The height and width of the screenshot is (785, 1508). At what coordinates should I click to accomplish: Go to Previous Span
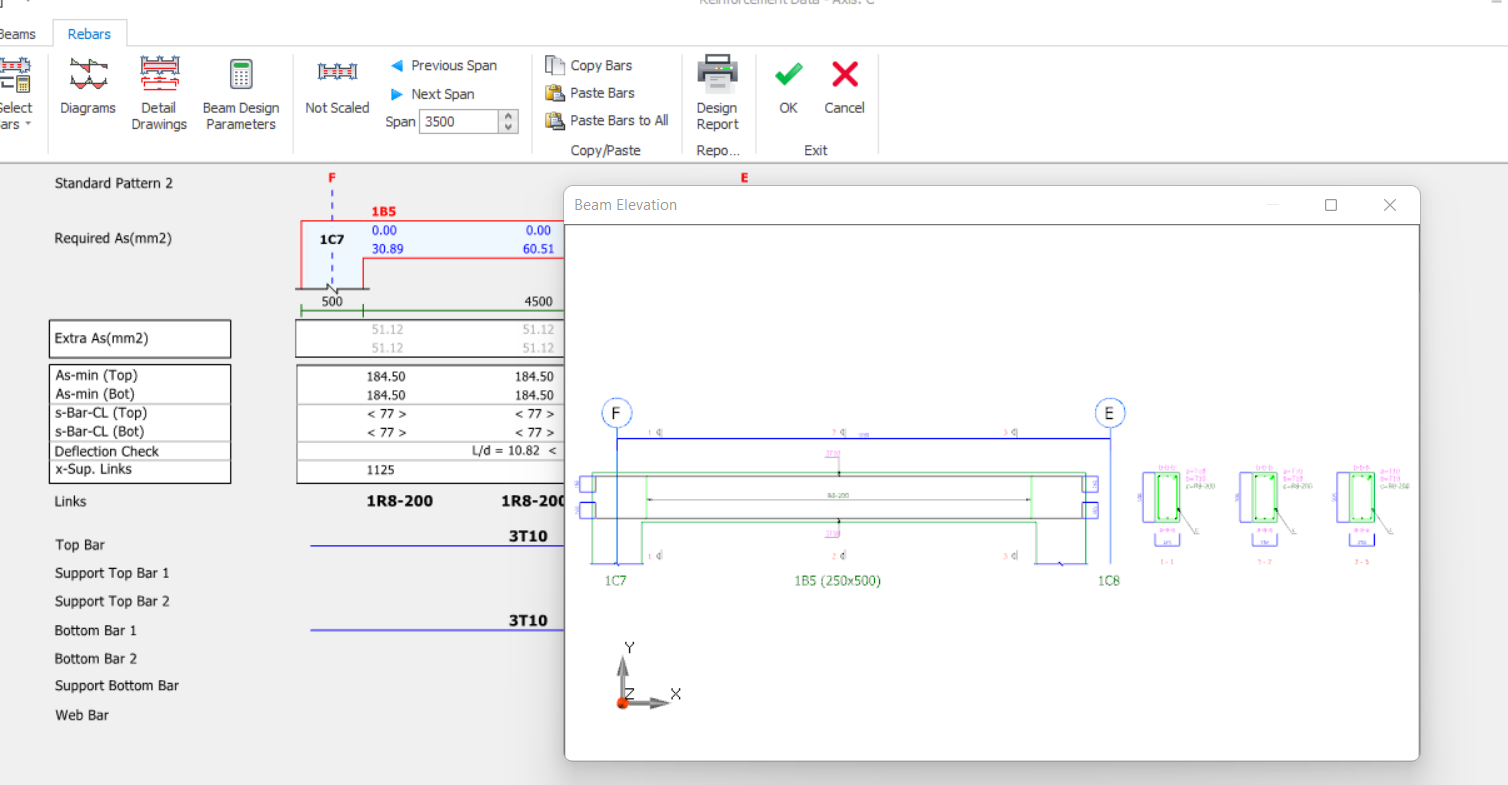pyautogui.click(x=443, y=65)
